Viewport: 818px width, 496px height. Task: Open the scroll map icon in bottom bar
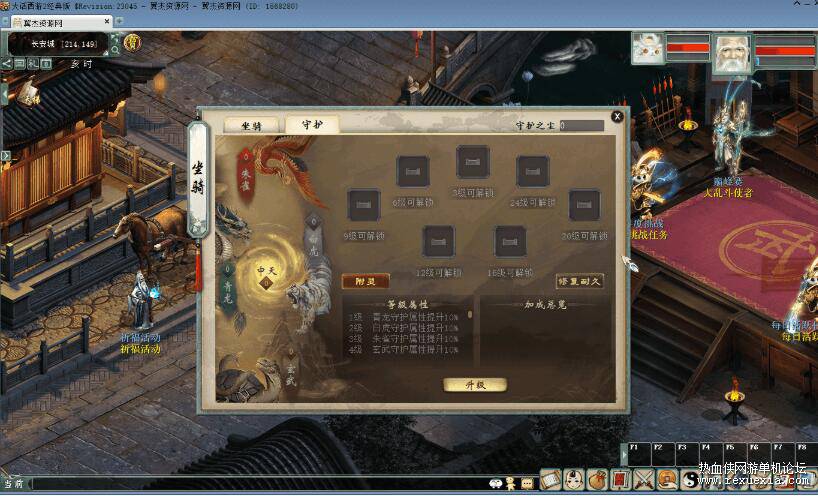pyautogui.click(x=550, y=479)
